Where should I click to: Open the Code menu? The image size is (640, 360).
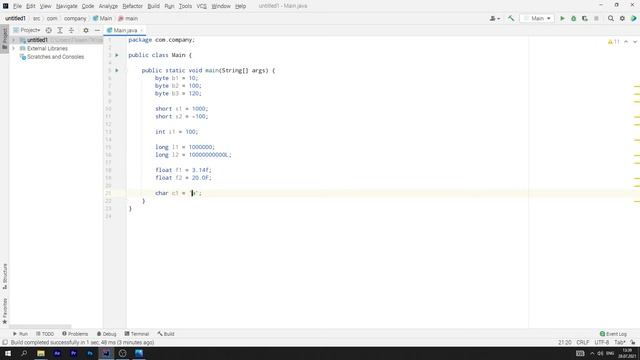[88, 6]
